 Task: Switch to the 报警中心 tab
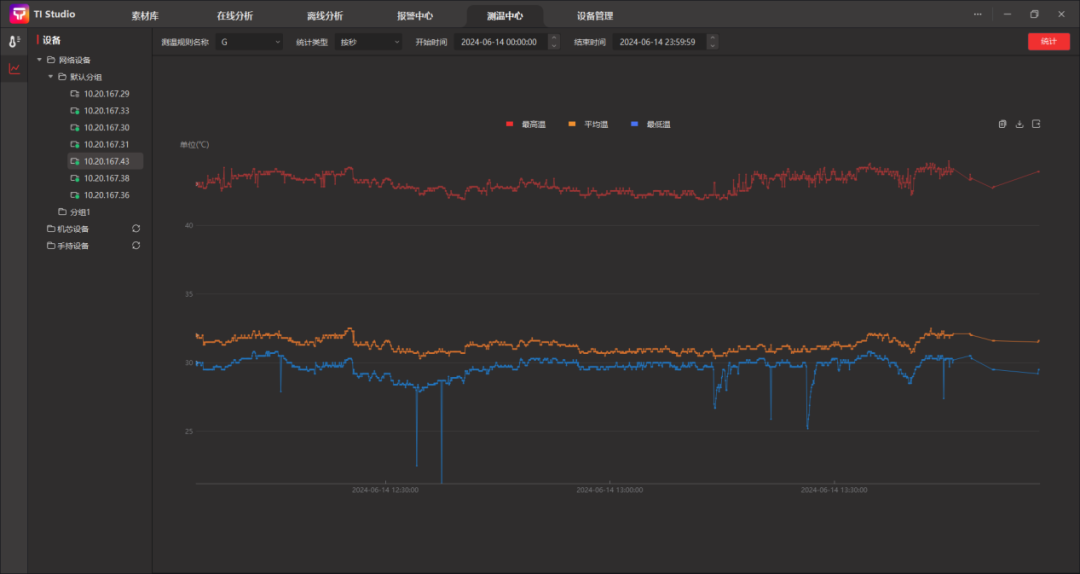point(414,16)
